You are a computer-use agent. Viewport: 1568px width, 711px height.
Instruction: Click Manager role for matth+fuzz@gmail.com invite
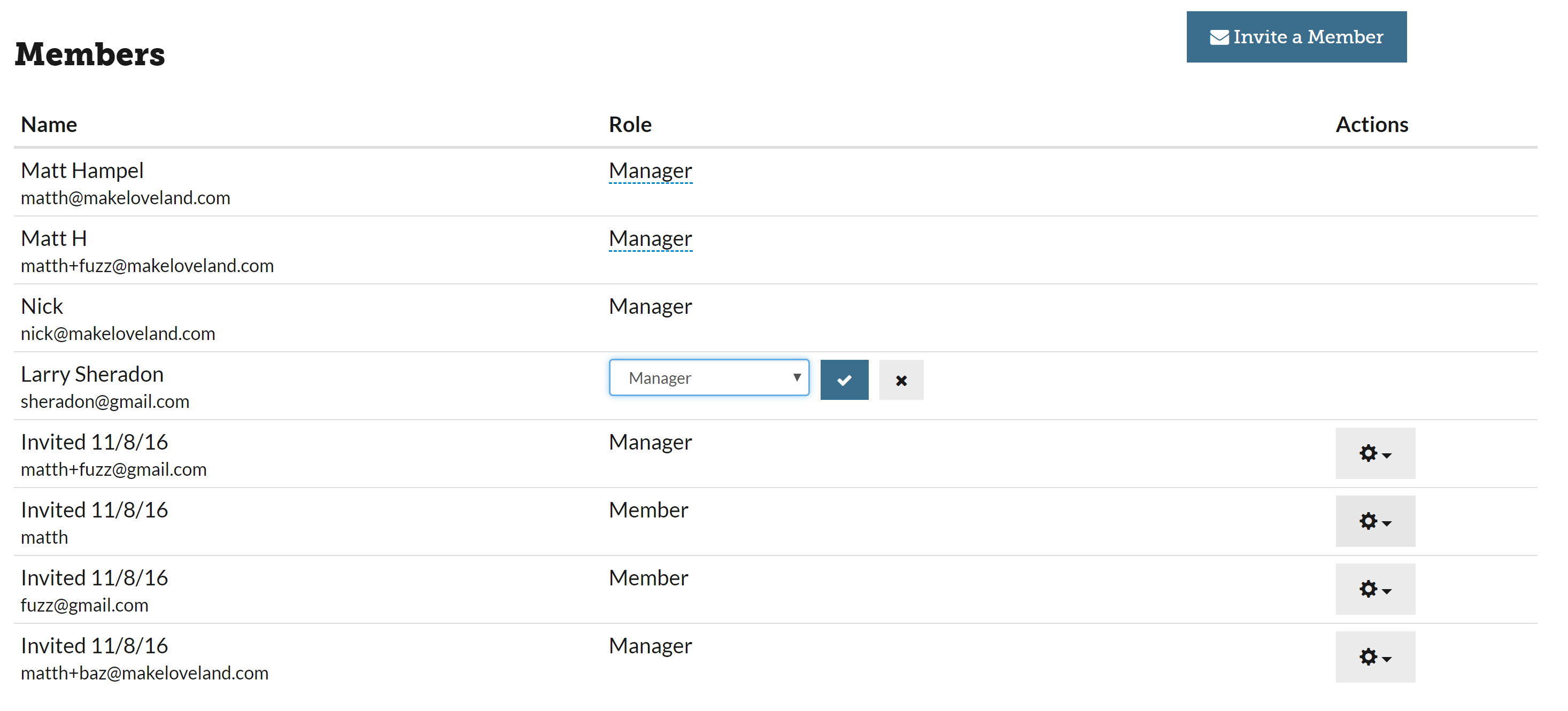650,442
